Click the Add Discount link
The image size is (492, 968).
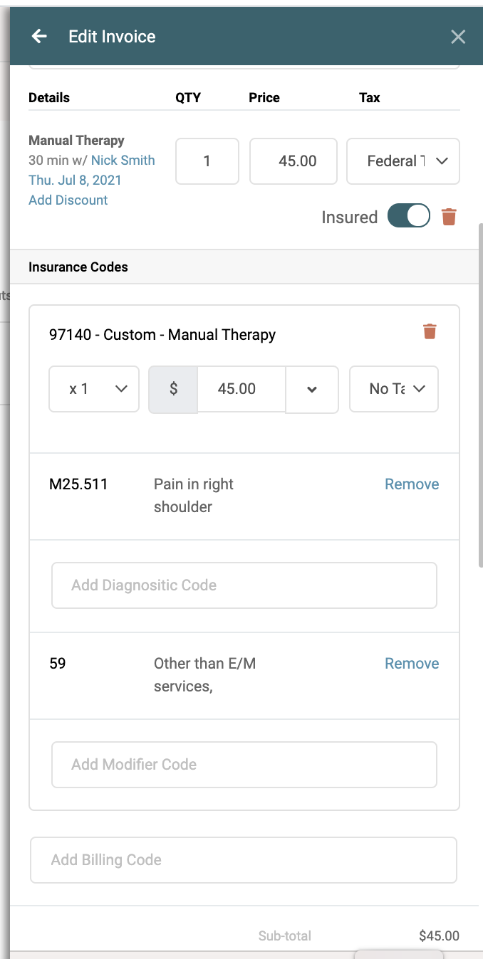tap(68, 200)
